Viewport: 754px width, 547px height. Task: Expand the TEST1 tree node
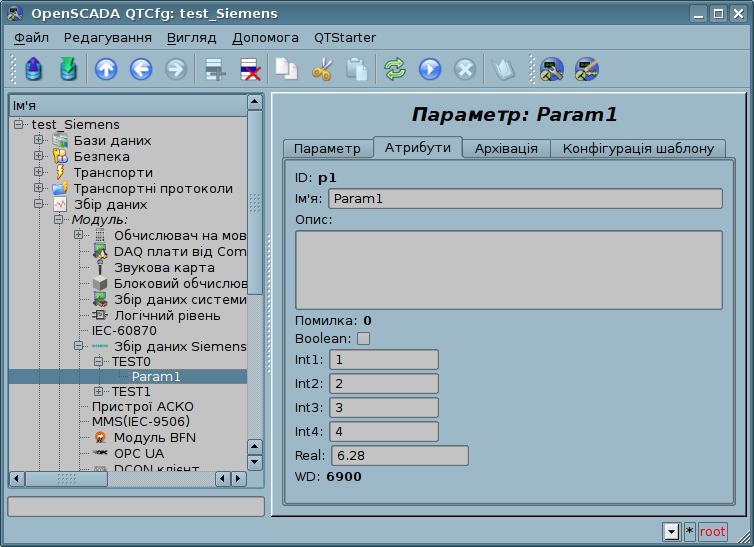tap(98, 391)
